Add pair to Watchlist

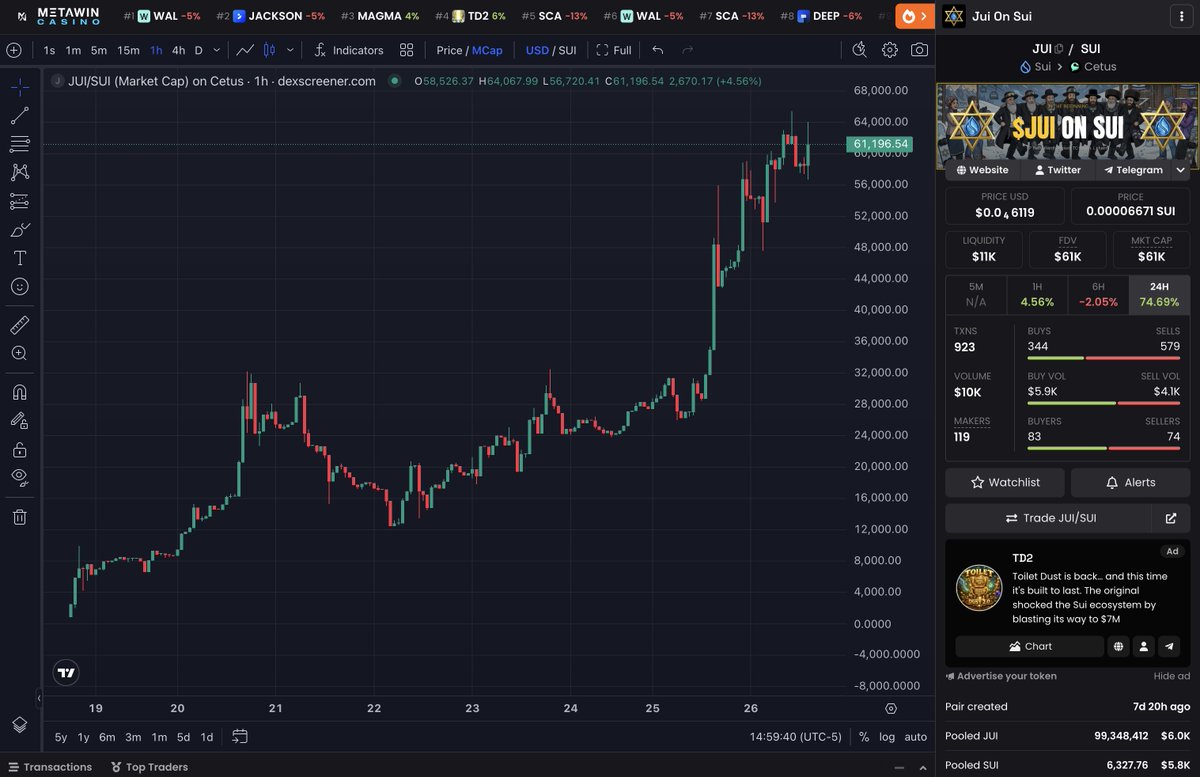1005,482
